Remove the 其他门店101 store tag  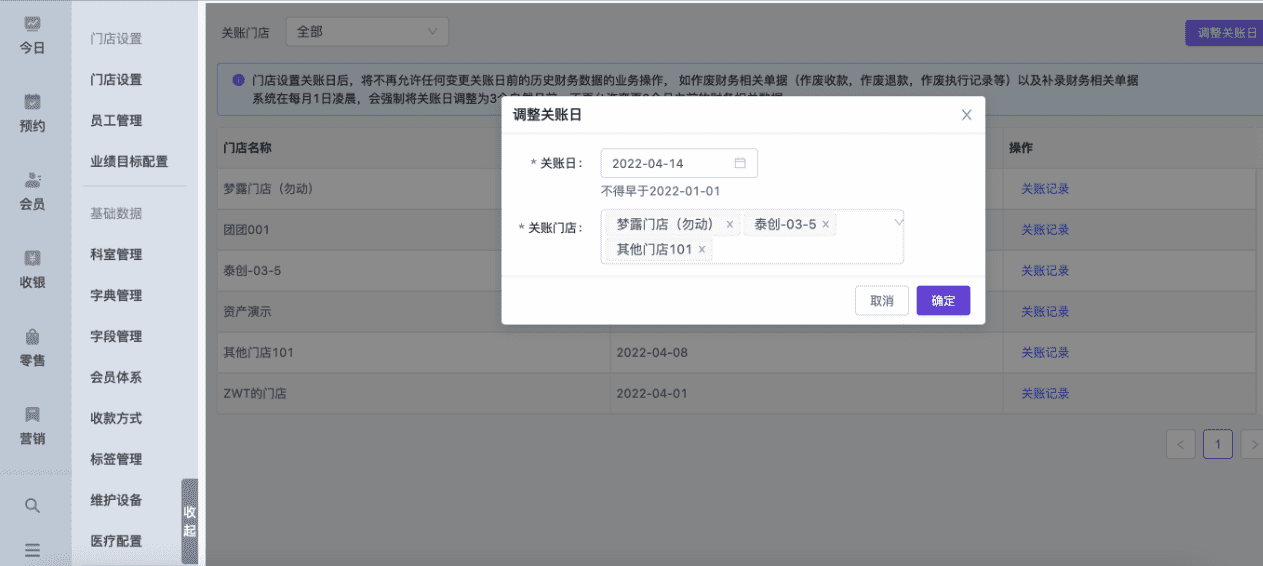702,249
